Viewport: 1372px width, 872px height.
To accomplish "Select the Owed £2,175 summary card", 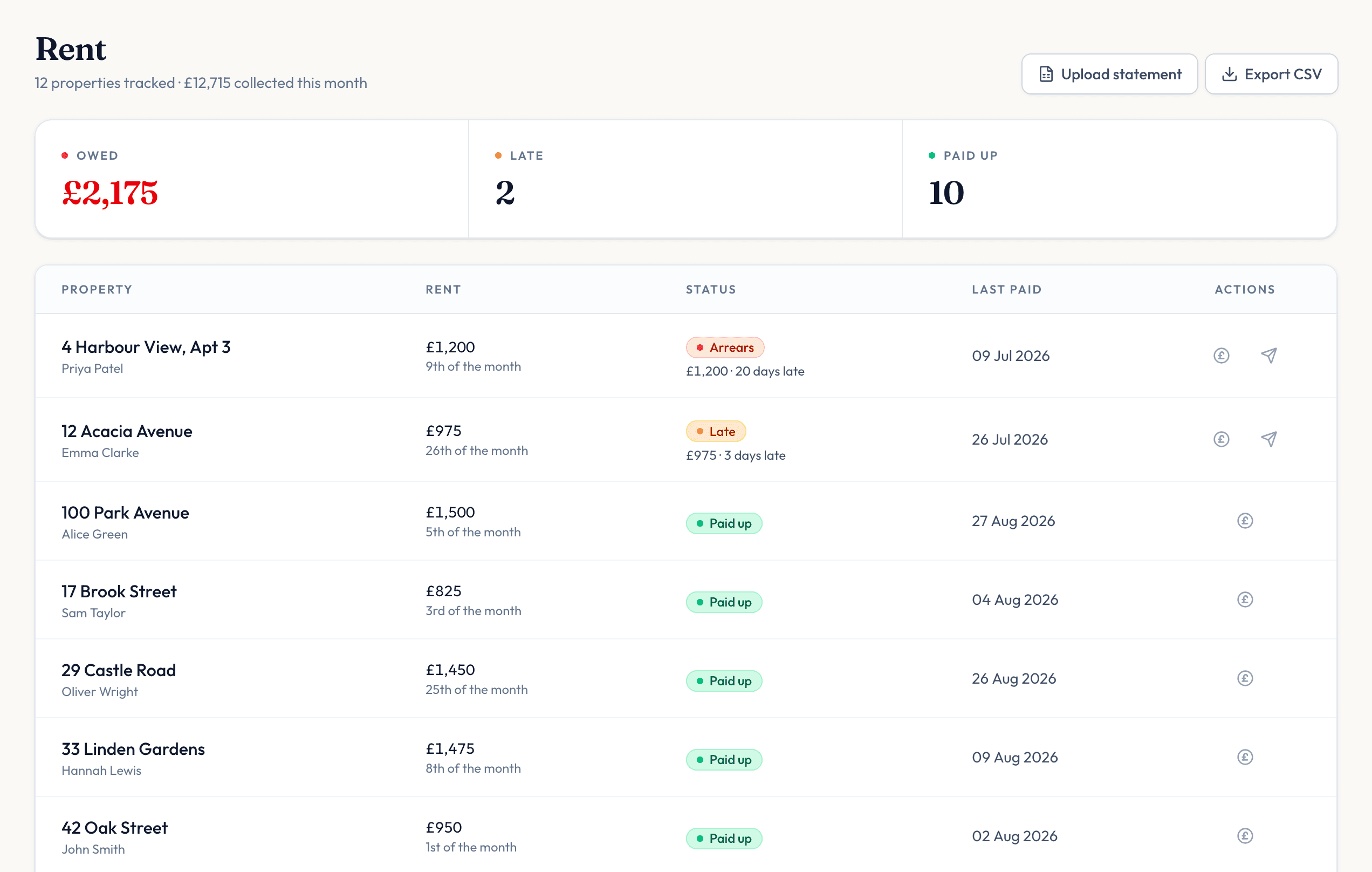I will [x=252, y=179].
